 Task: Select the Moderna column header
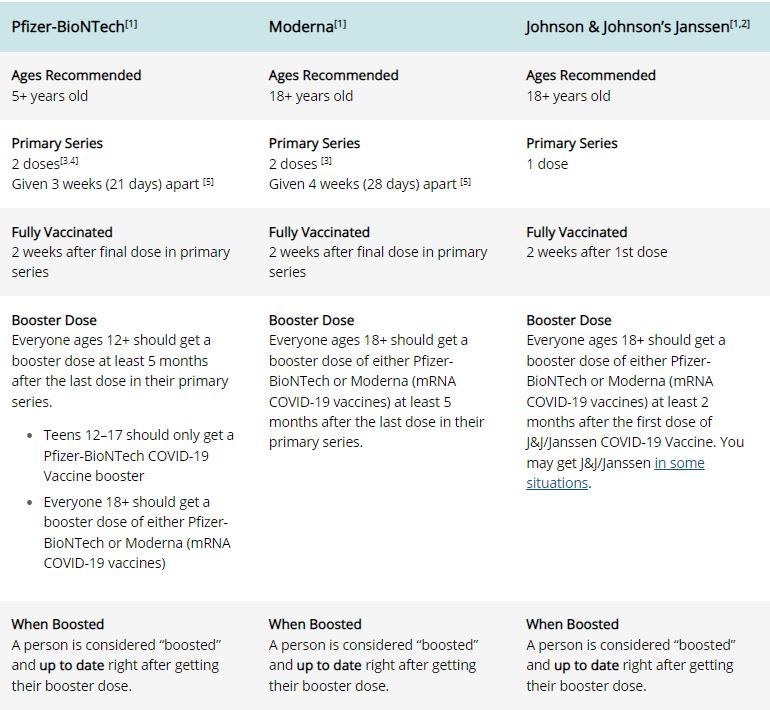point(300,27)
